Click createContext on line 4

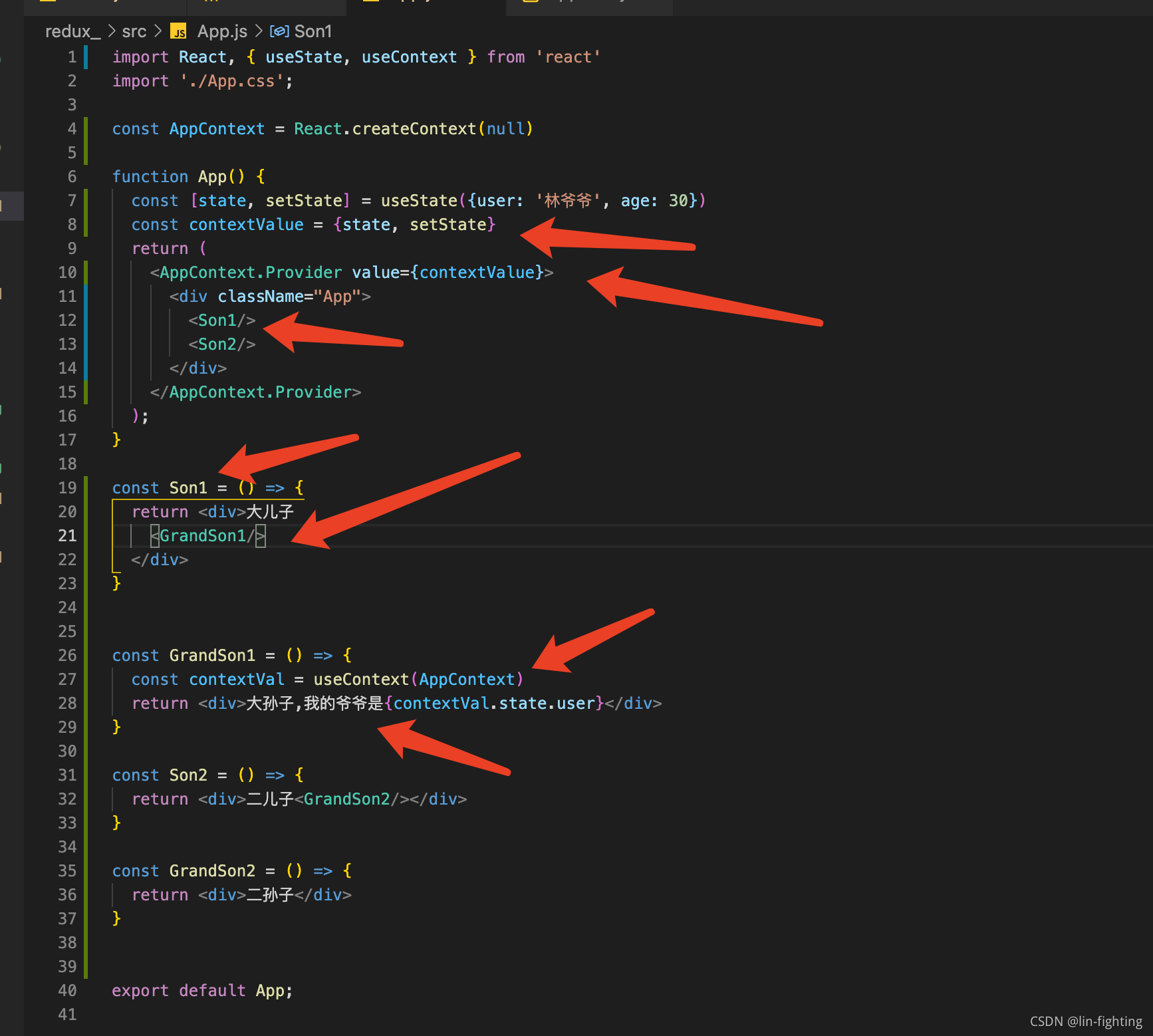click(x=414, y=129)
